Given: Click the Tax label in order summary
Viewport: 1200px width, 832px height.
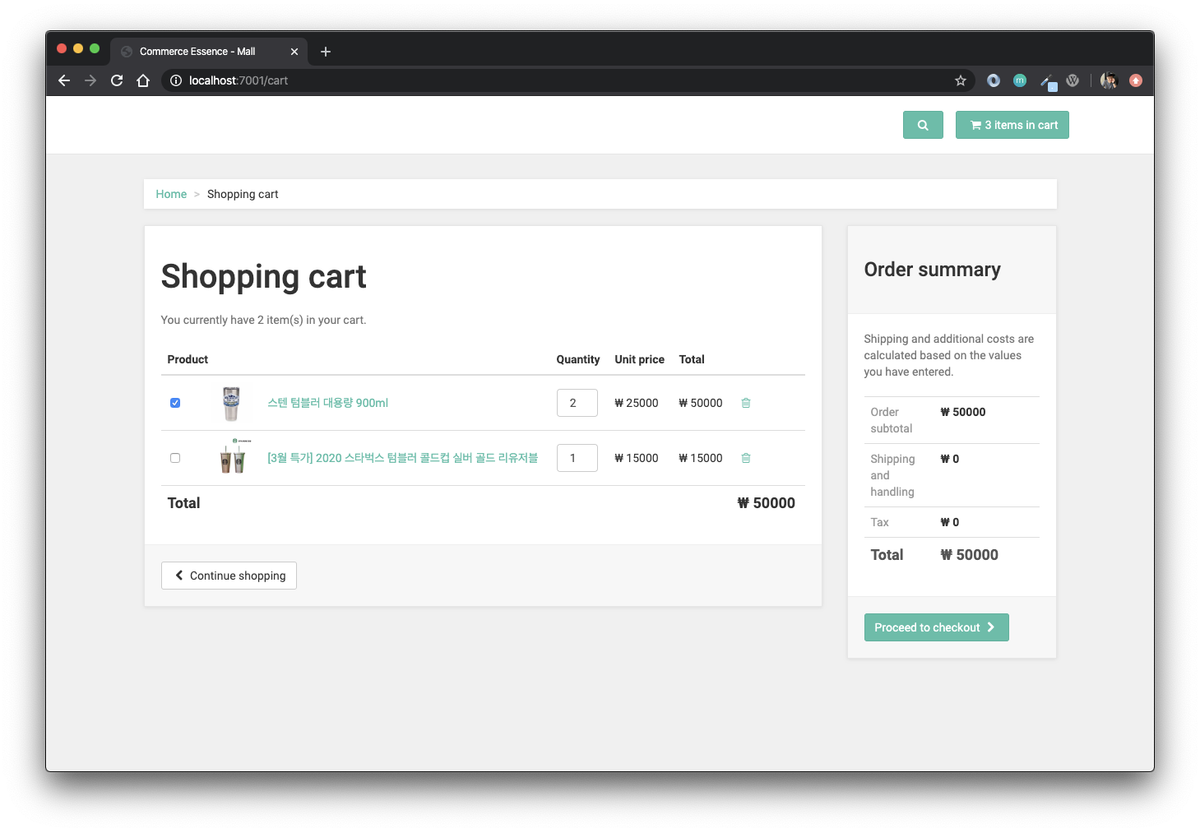Looking at the screenshot, I should 880,522.
